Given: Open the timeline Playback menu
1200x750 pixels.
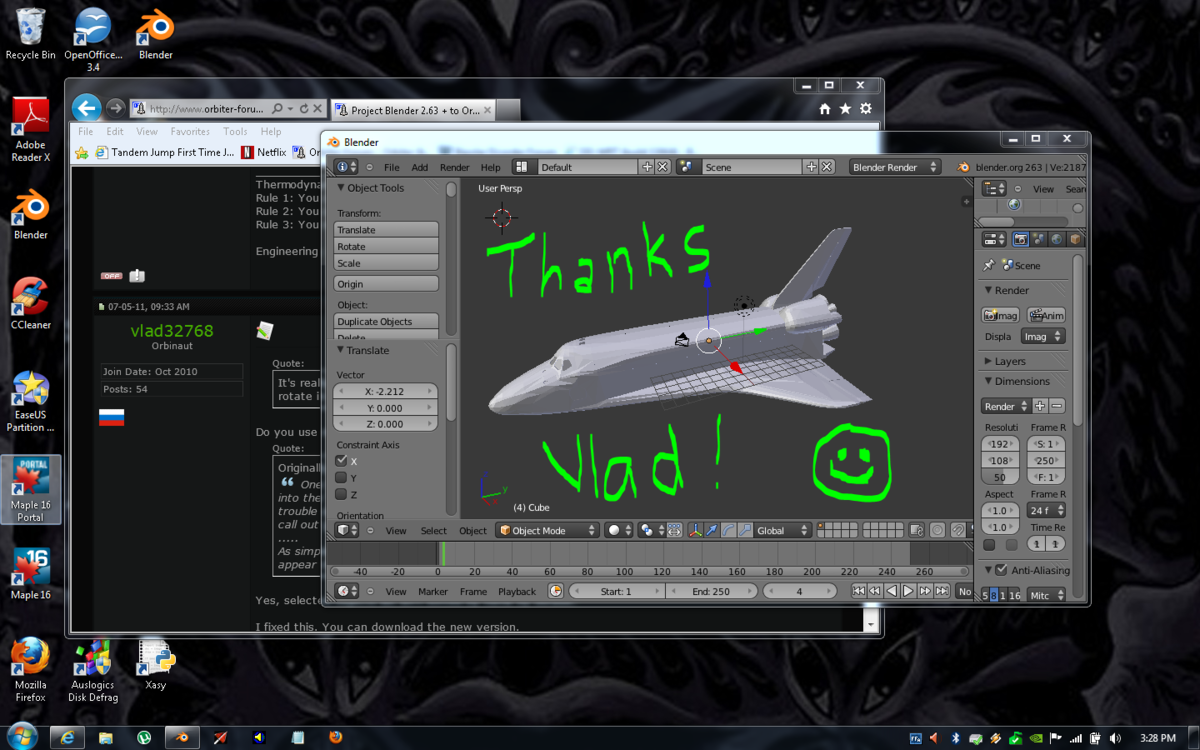Looking at the screenshot, I should (517, 591).
